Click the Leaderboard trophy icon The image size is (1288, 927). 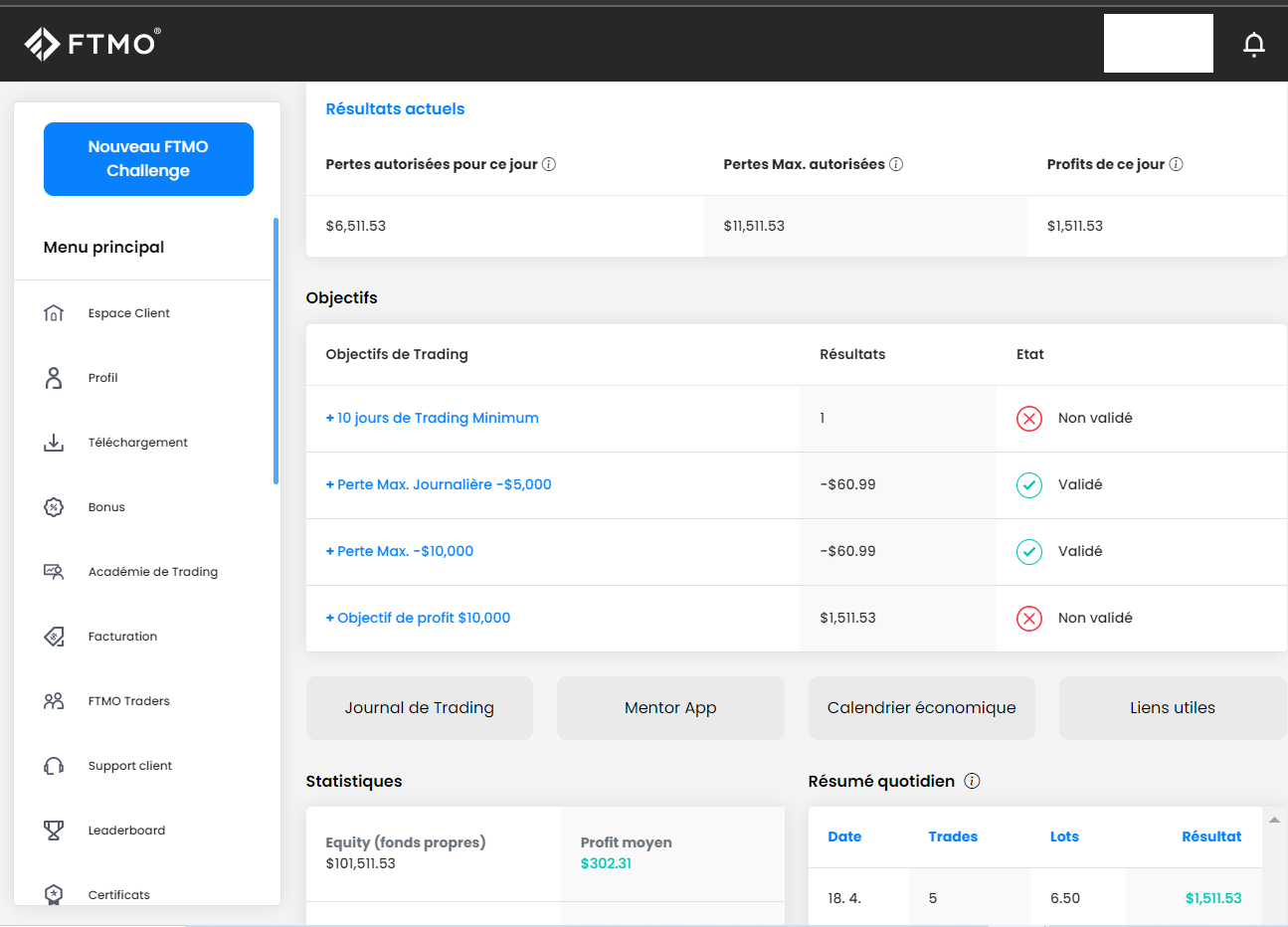pyautogui.click(x=54, y=831)
